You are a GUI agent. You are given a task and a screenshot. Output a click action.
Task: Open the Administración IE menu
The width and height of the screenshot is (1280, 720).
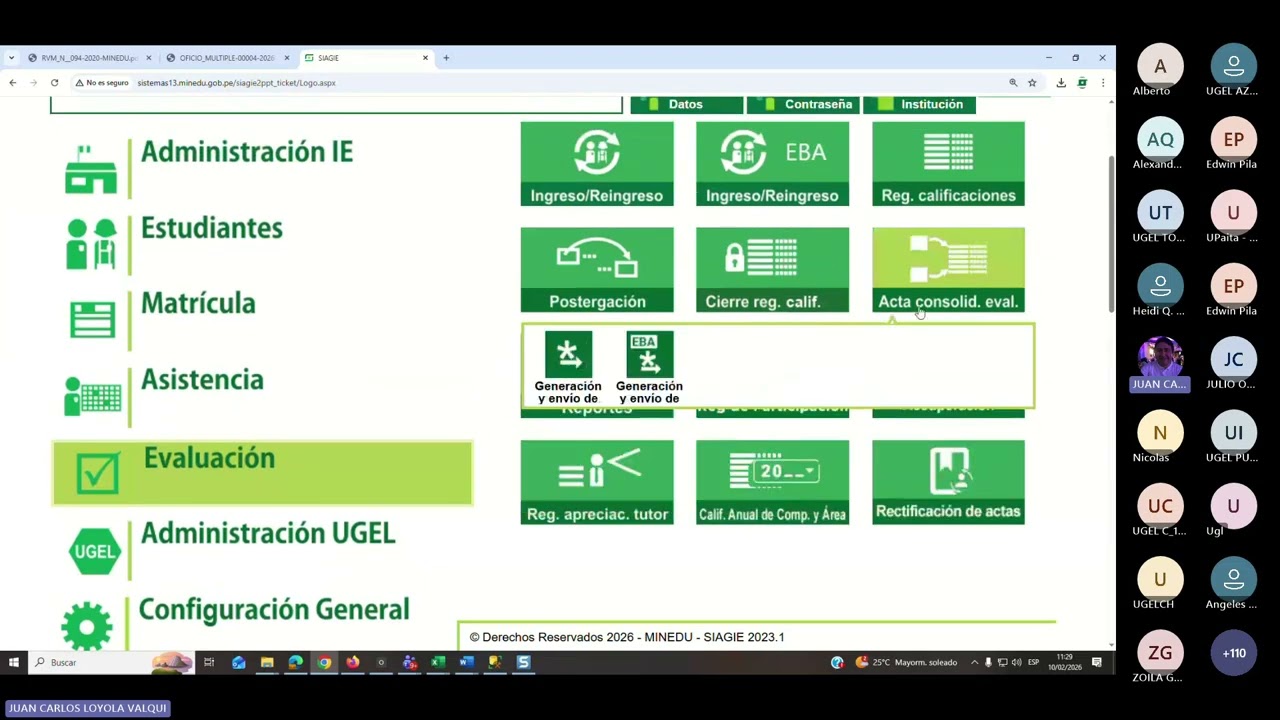click(247, 152)
